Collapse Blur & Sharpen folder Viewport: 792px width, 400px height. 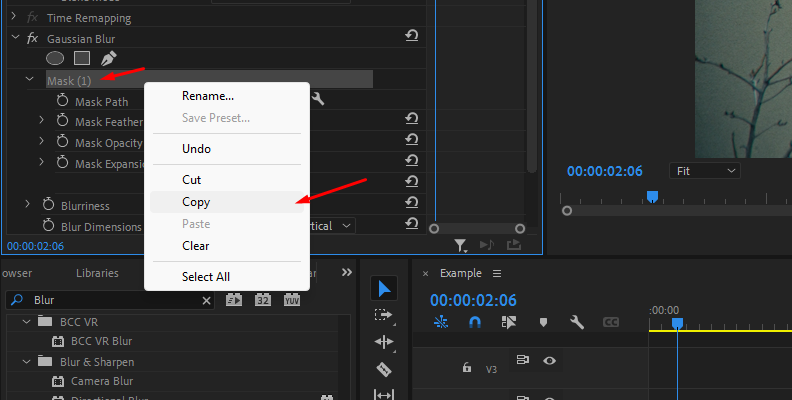coord(26,362)
